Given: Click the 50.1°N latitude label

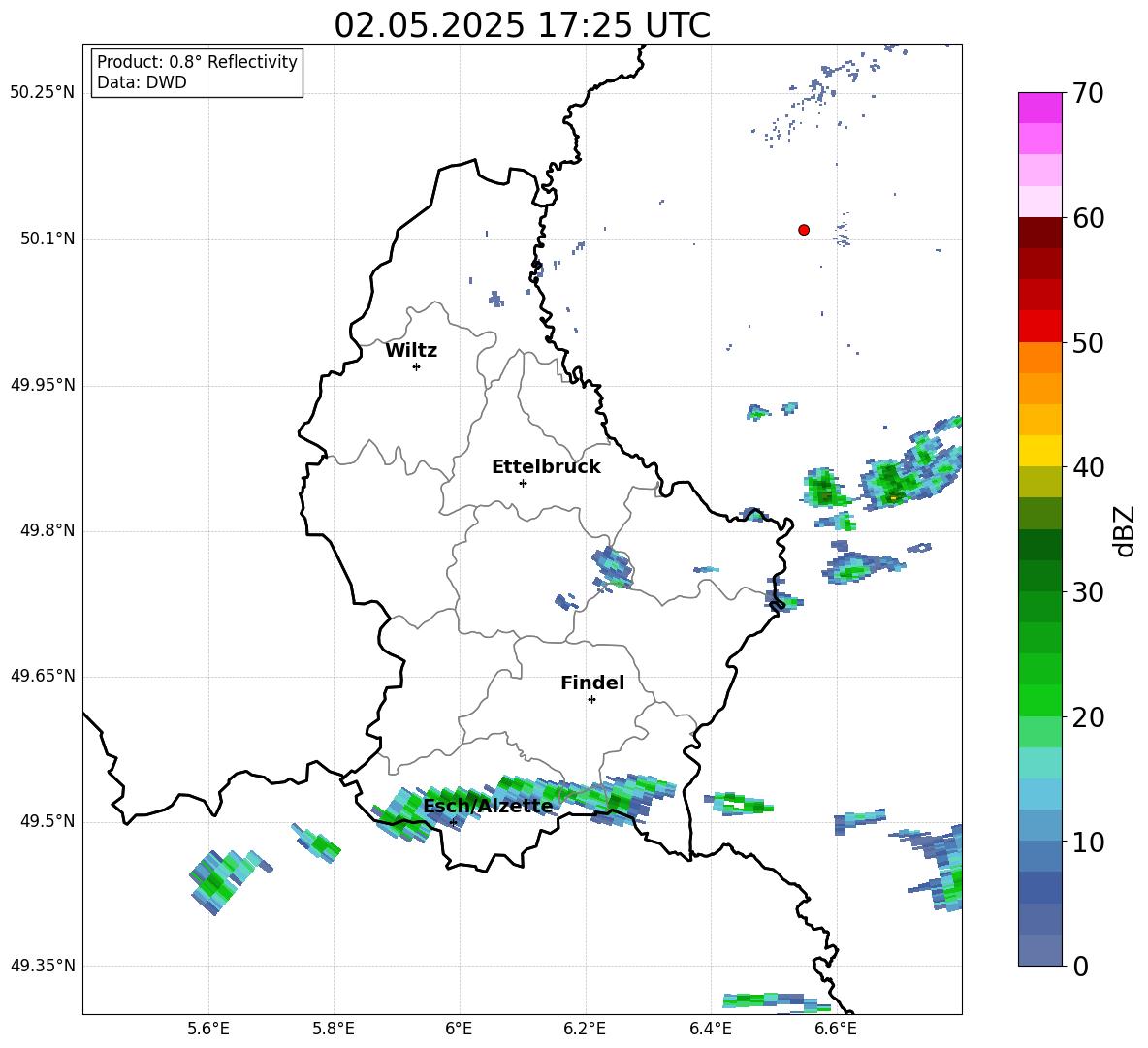Looking at the screenshot, I should [48, 238].
